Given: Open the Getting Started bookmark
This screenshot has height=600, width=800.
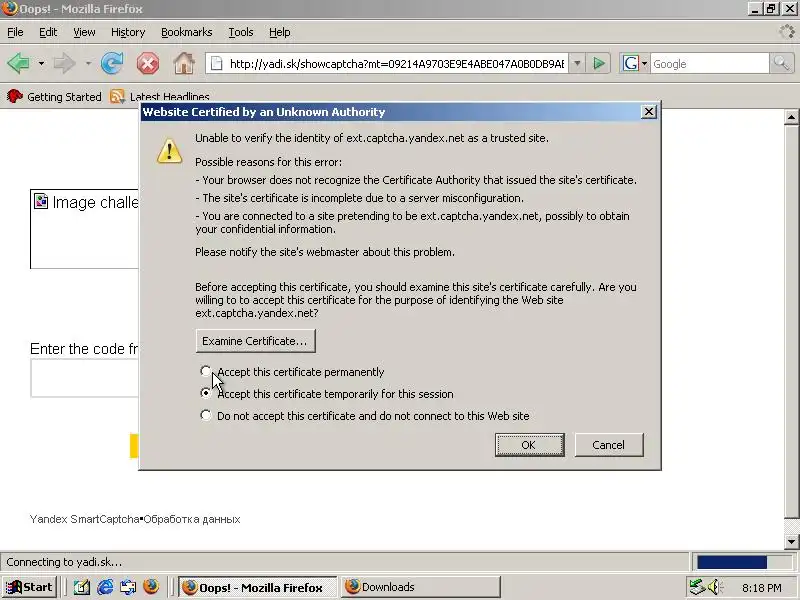Looking at the screenshot, I should click(54, 96).
